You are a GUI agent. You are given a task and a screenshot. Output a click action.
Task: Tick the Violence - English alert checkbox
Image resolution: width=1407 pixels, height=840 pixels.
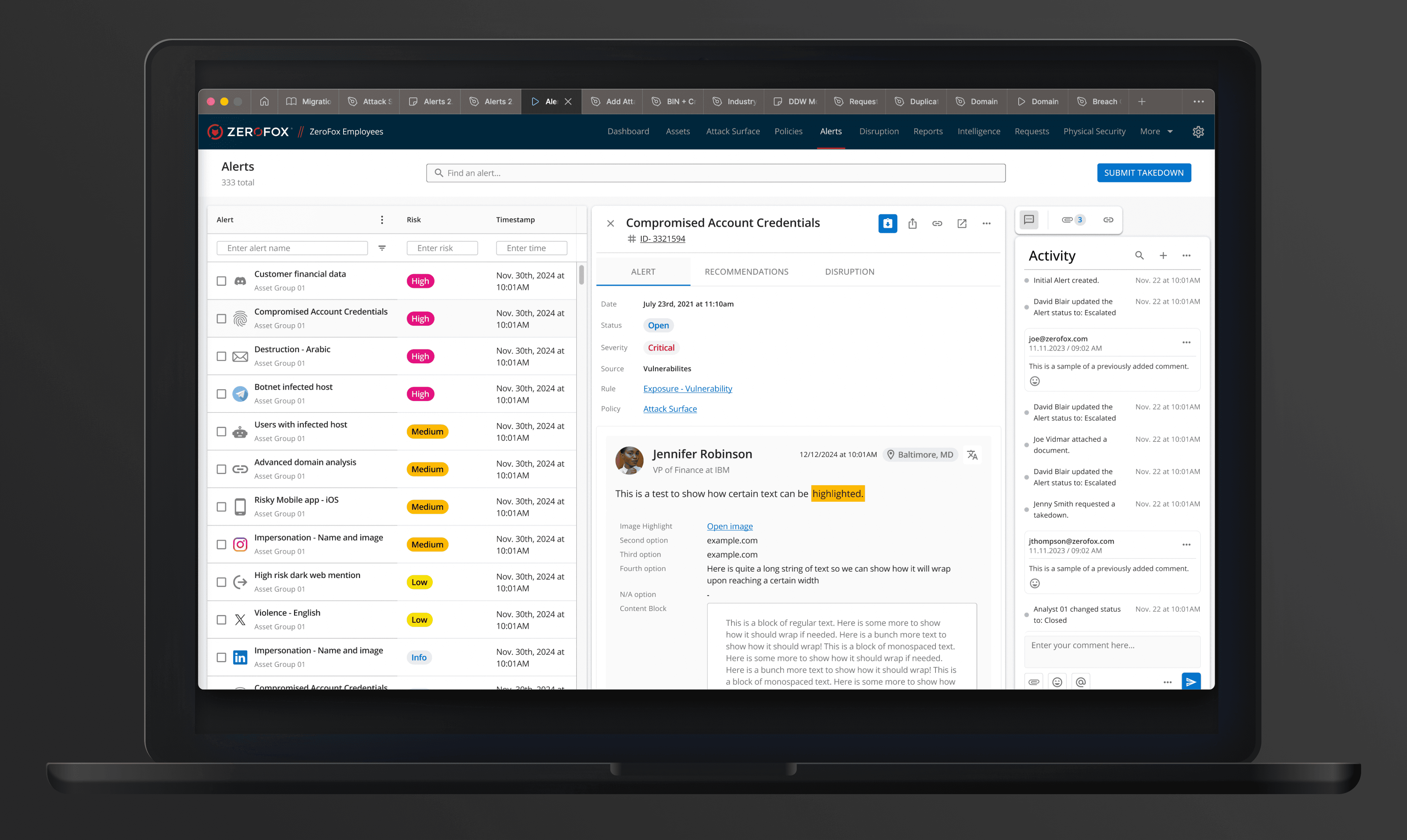(221, 620)
